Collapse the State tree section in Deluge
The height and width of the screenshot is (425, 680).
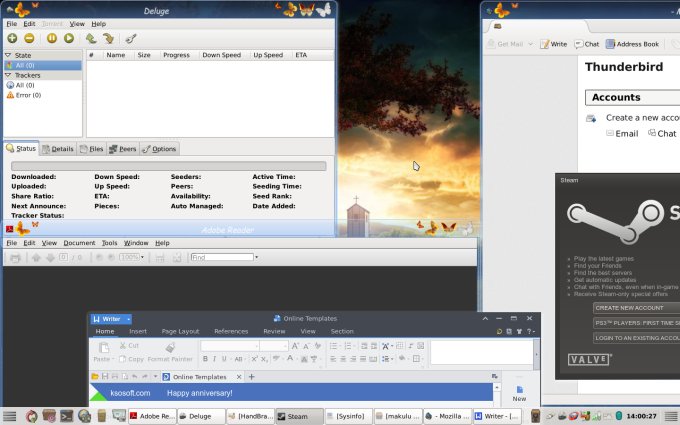coord(8,55)
